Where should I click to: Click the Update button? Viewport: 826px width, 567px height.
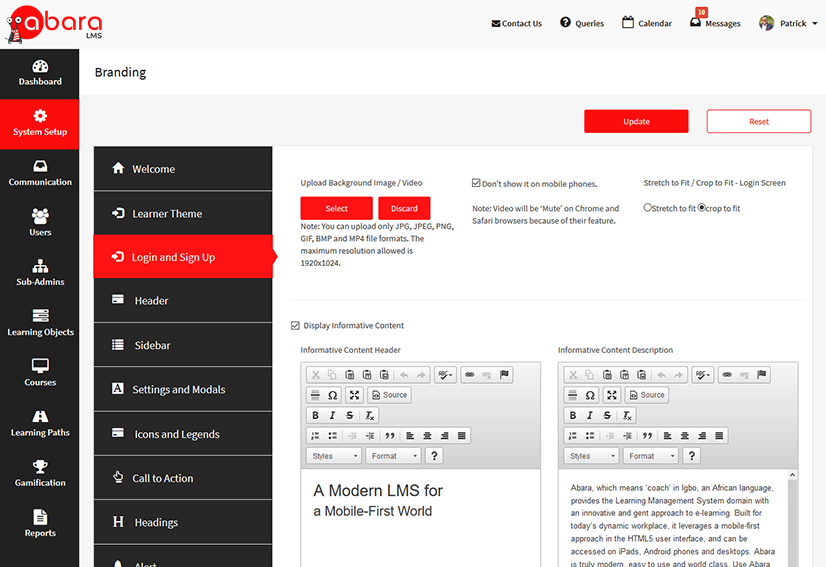pyautogui.click(x=636, y=121)
